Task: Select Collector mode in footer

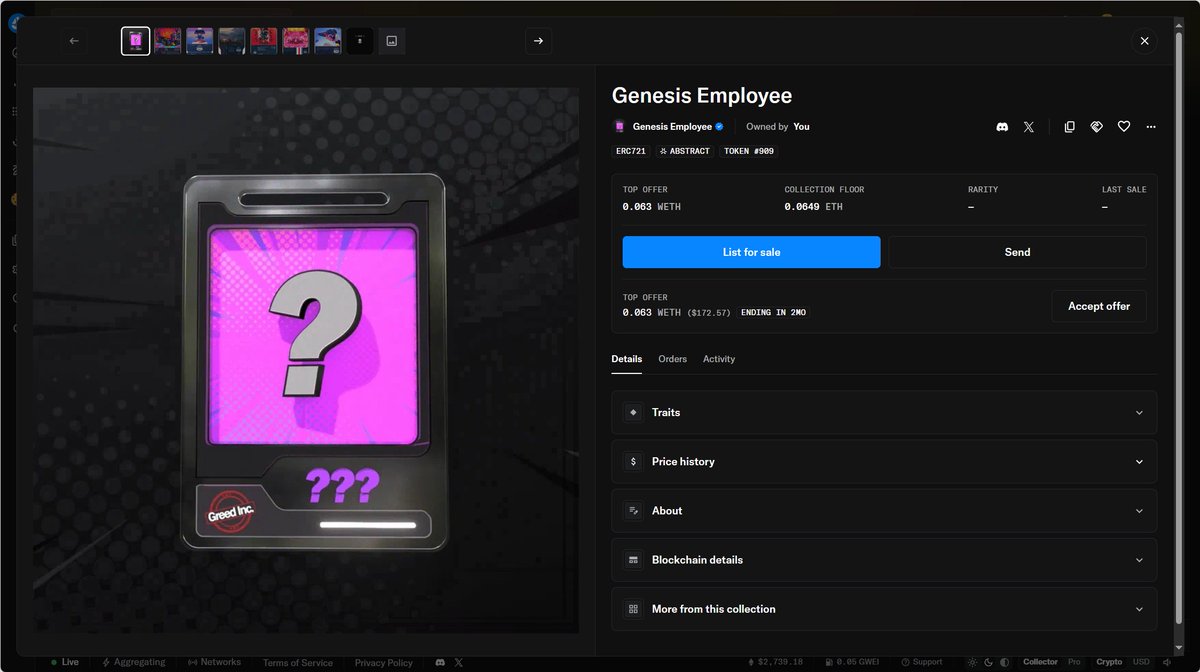Action: 1040,662
